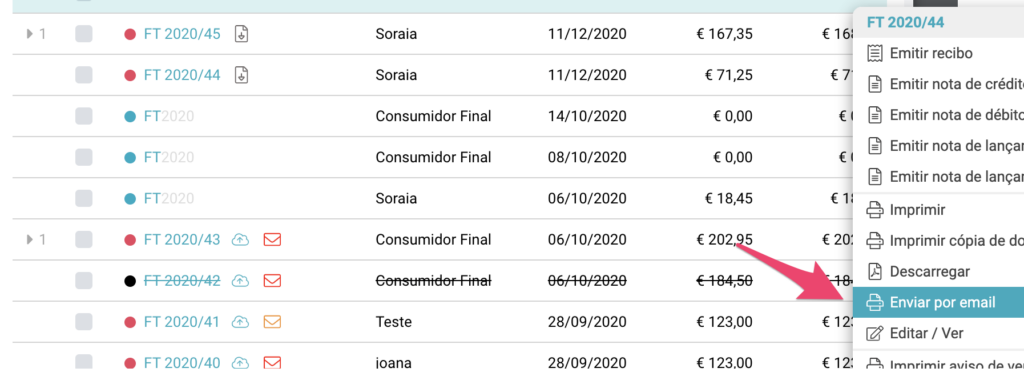Screen dimensions: 1024x392
Task: Click the red status dot of FT 2020/44
Action: 130,76
